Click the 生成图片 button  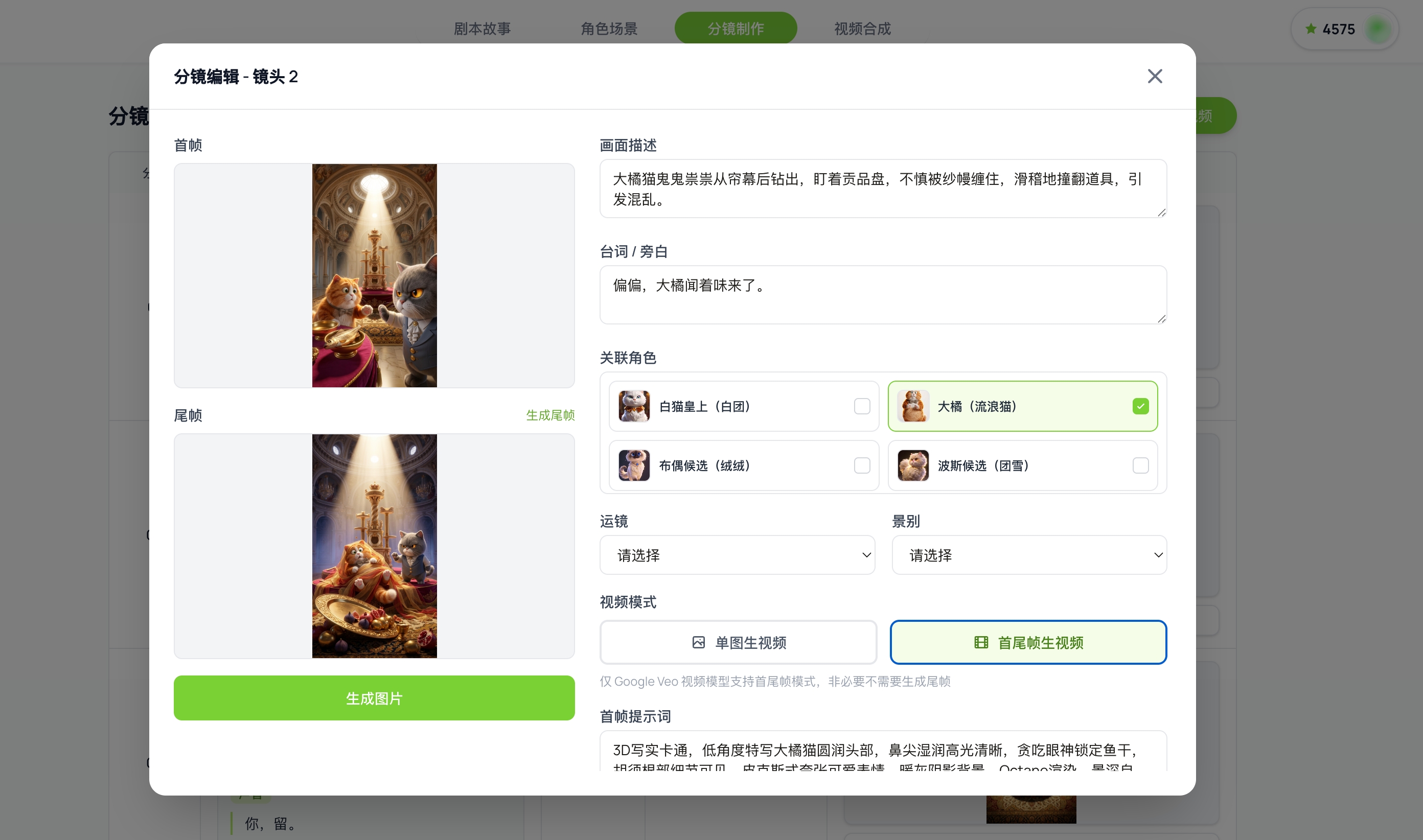pyautogui.click(x=374, y=698)
